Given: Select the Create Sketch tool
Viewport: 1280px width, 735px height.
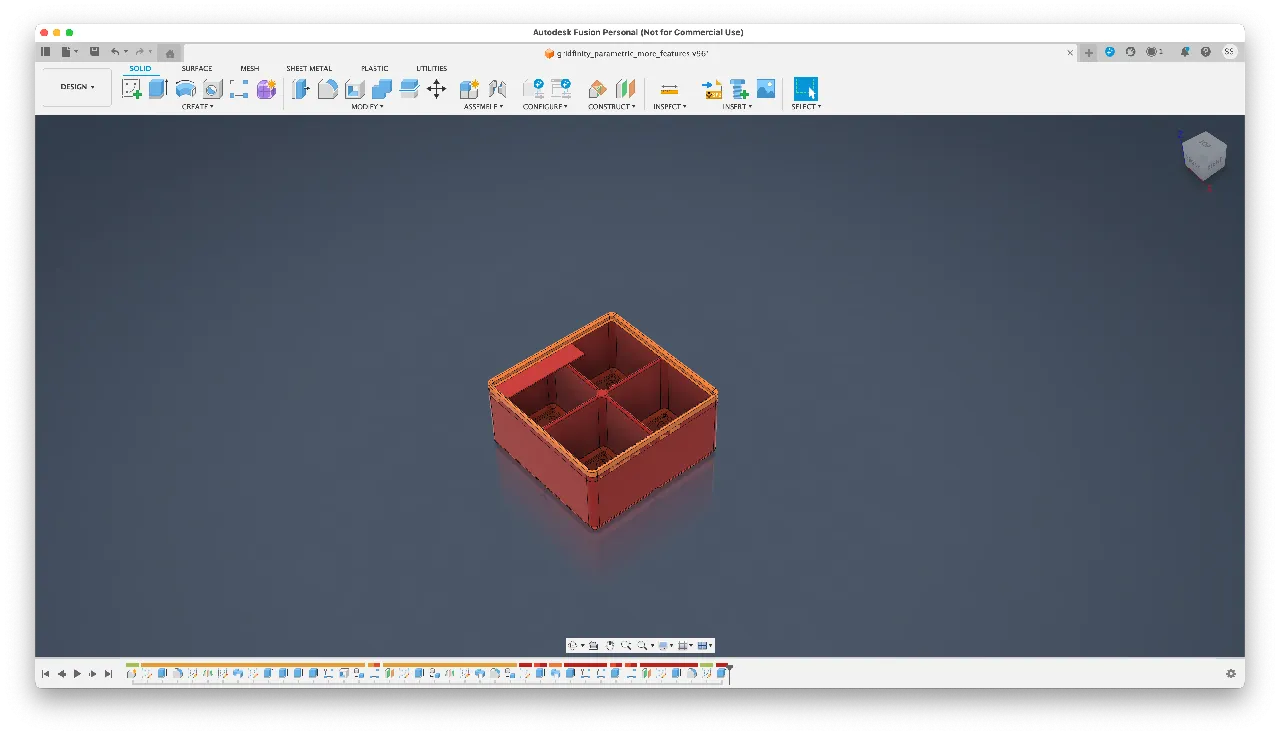Looking at the screenshot, I should [x=133, y=88].
